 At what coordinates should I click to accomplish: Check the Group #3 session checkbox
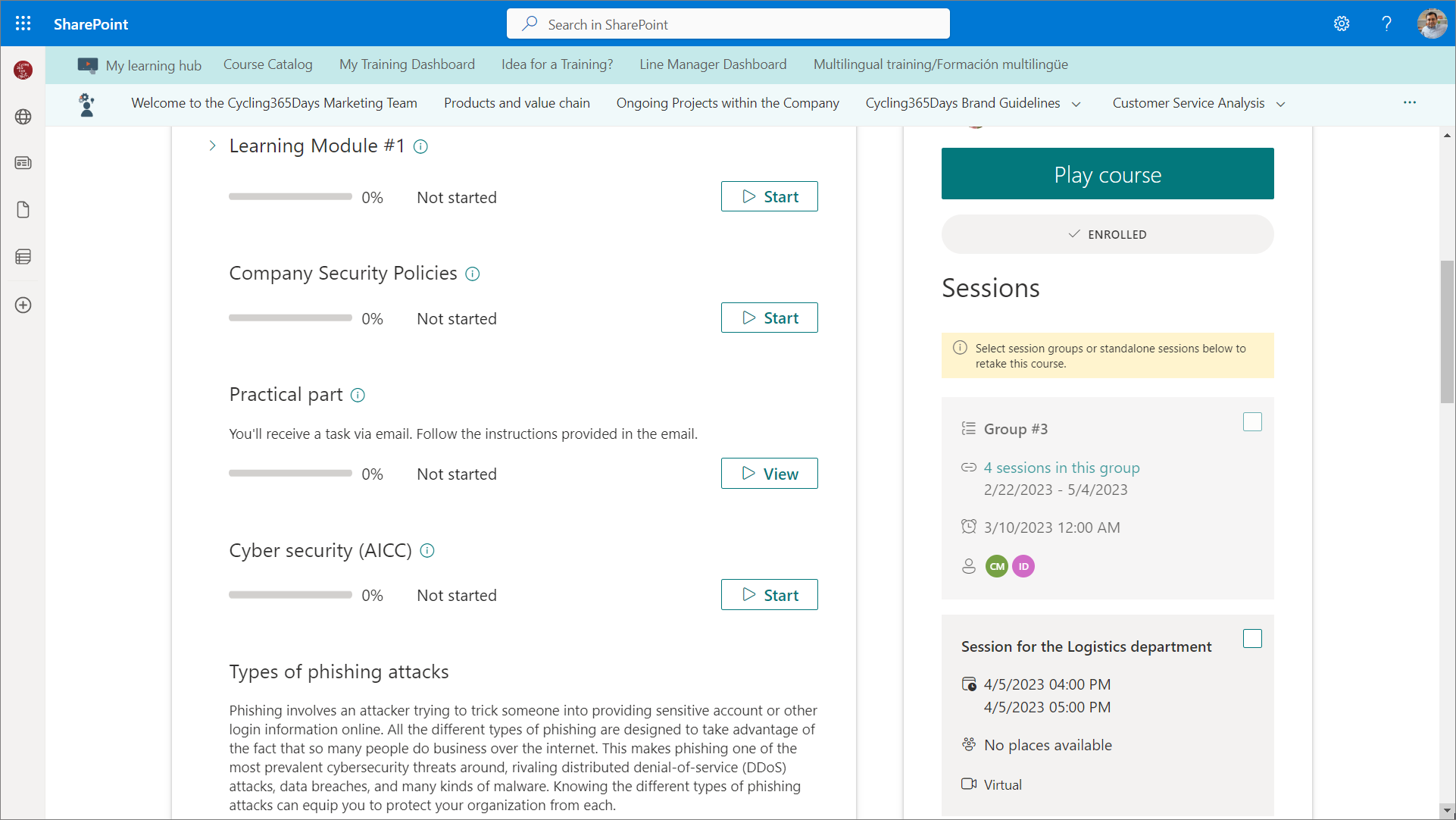click(1252, 422)
